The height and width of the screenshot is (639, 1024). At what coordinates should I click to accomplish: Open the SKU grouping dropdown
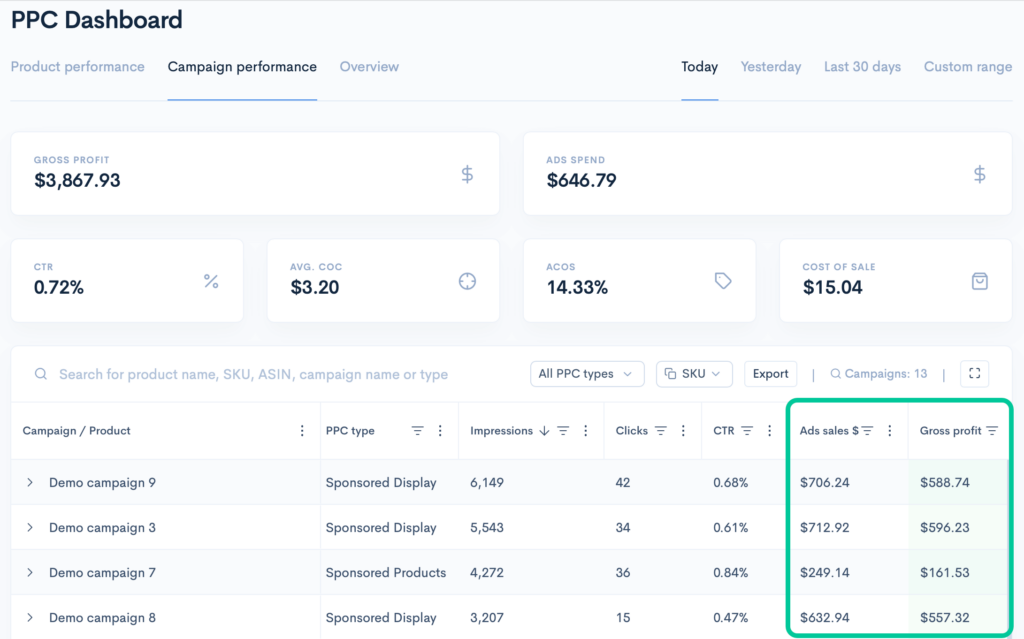pyautogui.click(x=694, y=373)
